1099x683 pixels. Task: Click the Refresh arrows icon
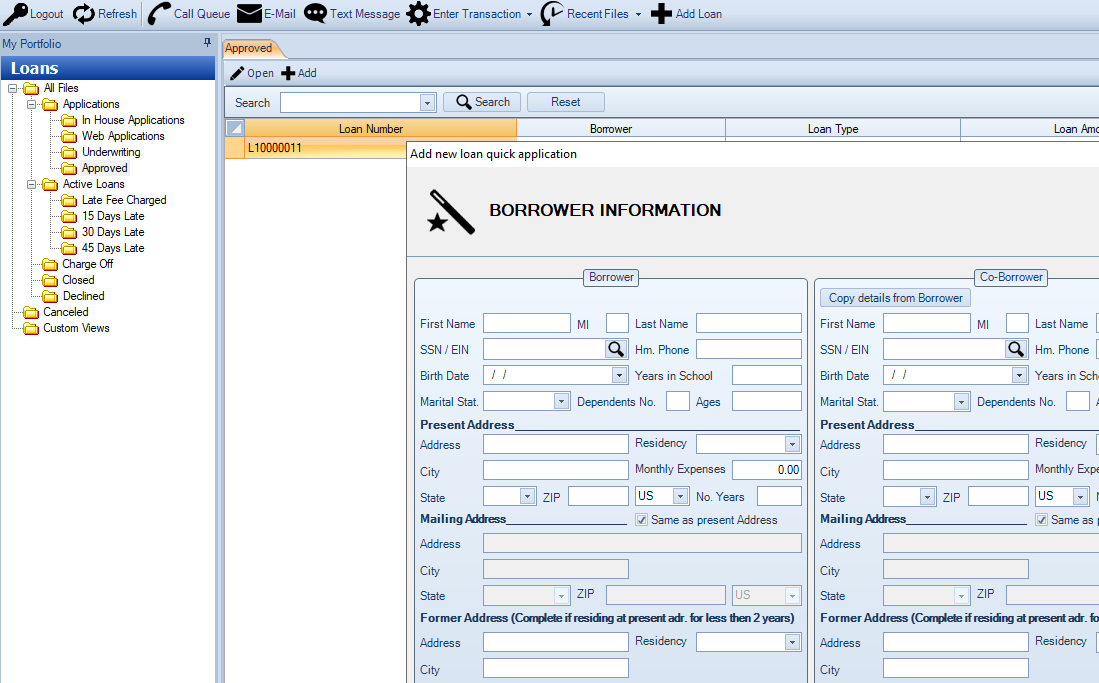click(83, 13)
